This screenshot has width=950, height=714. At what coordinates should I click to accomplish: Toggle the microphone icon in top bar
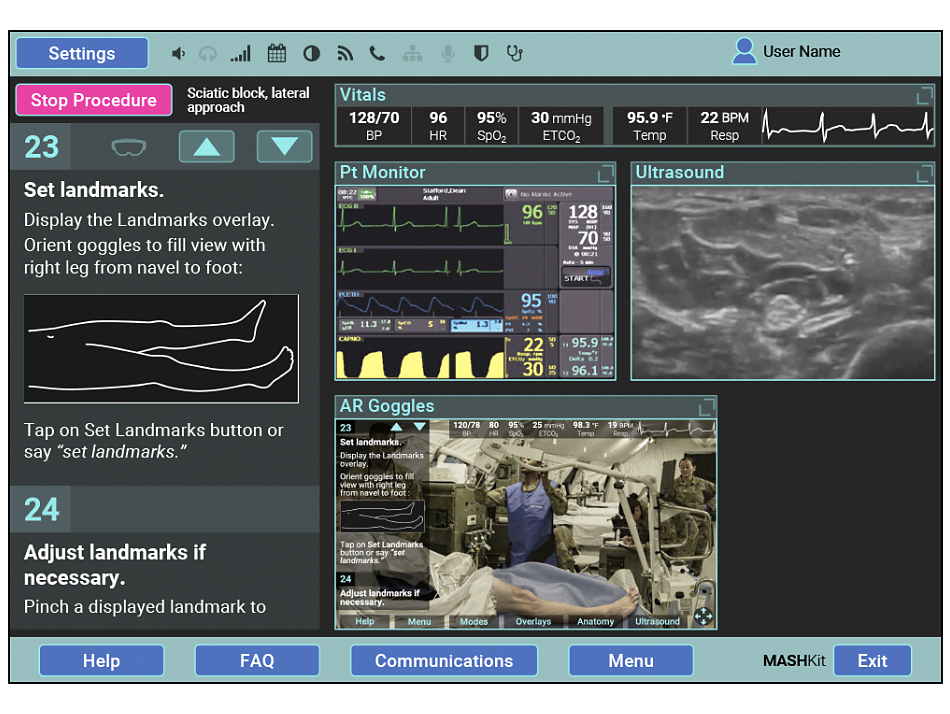pos(447,54)
